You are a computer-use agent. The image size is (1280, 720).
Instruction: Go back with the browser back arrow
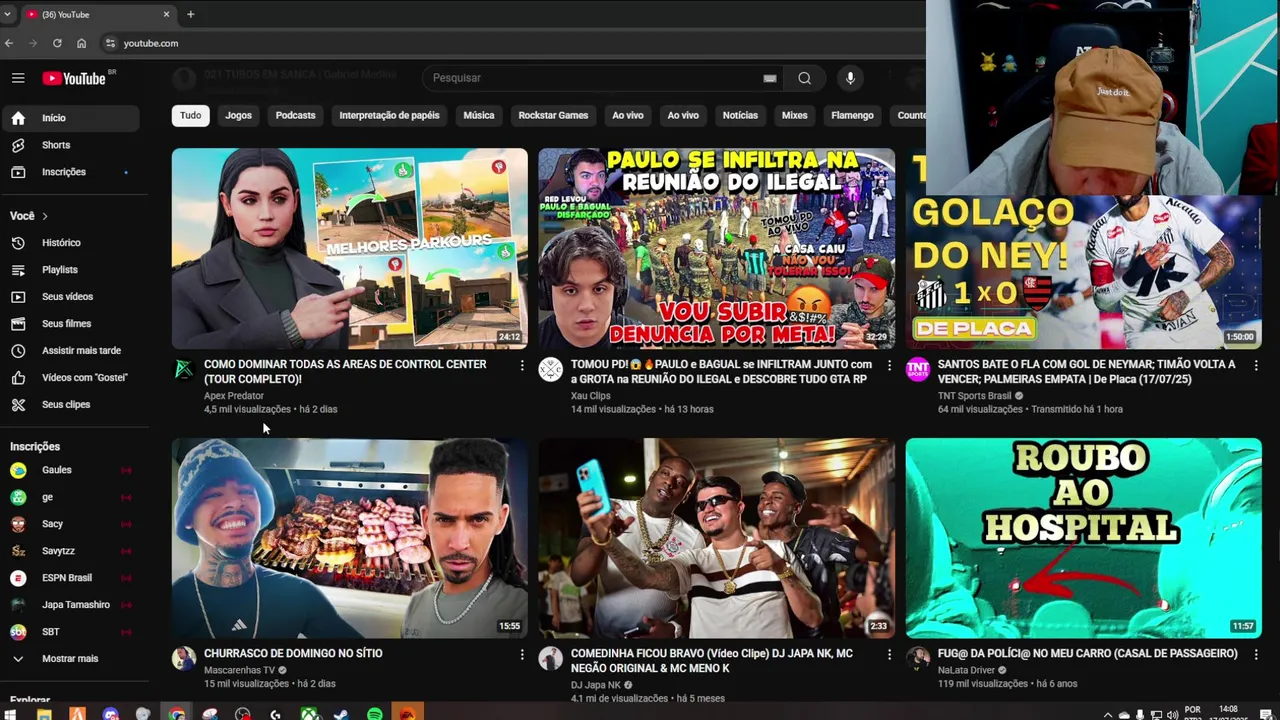[9, 43]
